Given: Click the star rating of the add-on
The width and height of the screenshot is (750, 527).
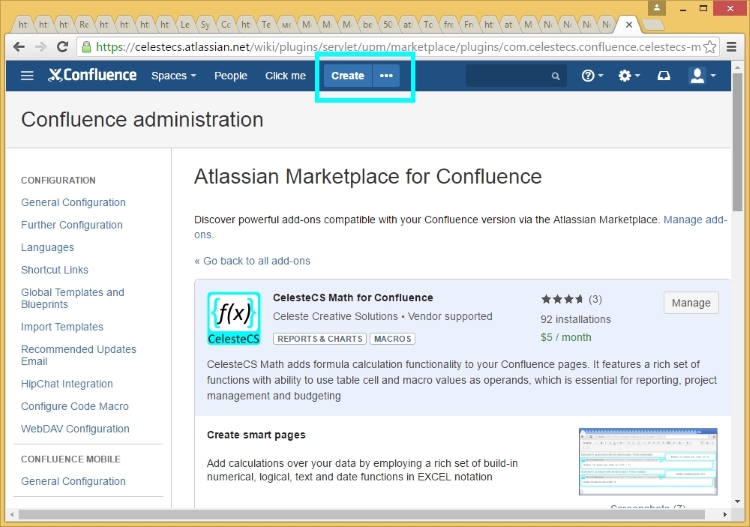Looking at the screenshot, I should [x=562, y=299].
